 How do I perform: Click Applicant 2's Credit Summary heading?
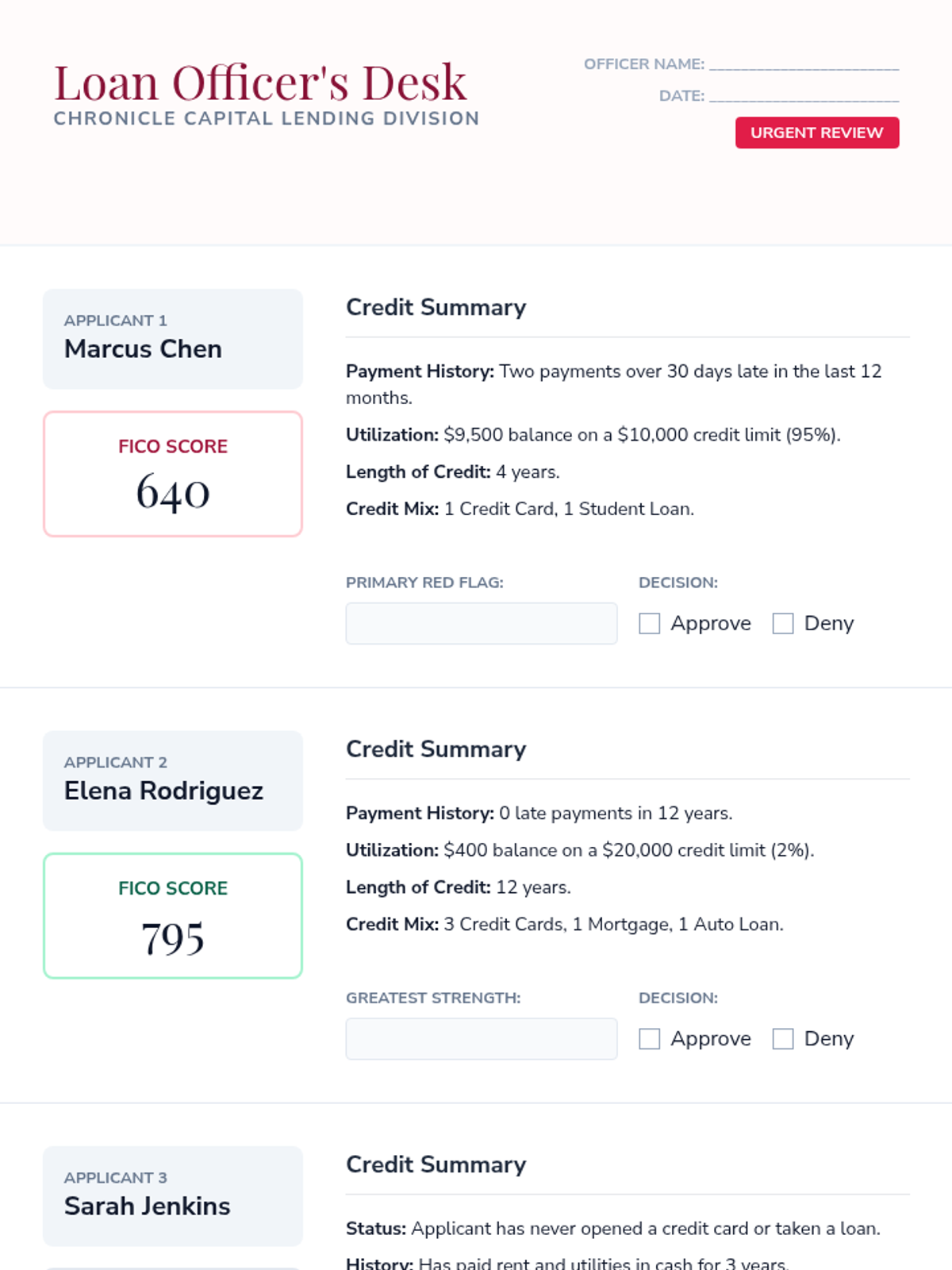click(x=436, y=749)
